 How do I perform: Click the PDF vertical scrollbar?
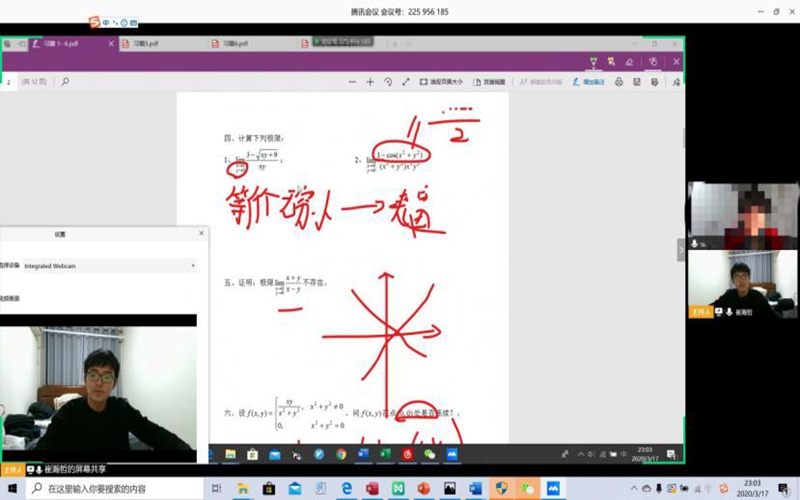click(683, 136)
